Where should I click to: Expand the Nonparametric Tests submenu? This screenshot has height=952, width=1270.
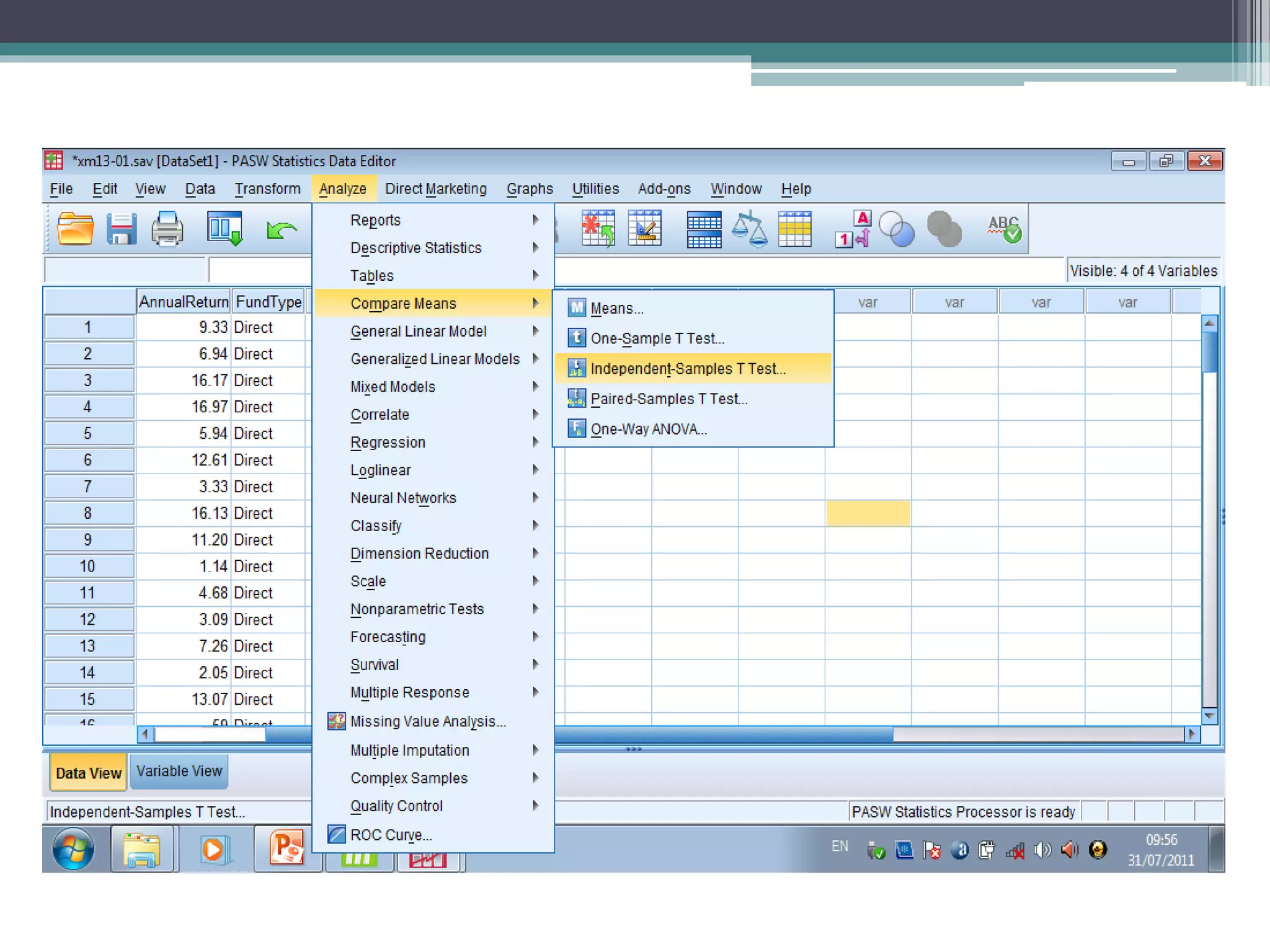click(x=433, y=609)
